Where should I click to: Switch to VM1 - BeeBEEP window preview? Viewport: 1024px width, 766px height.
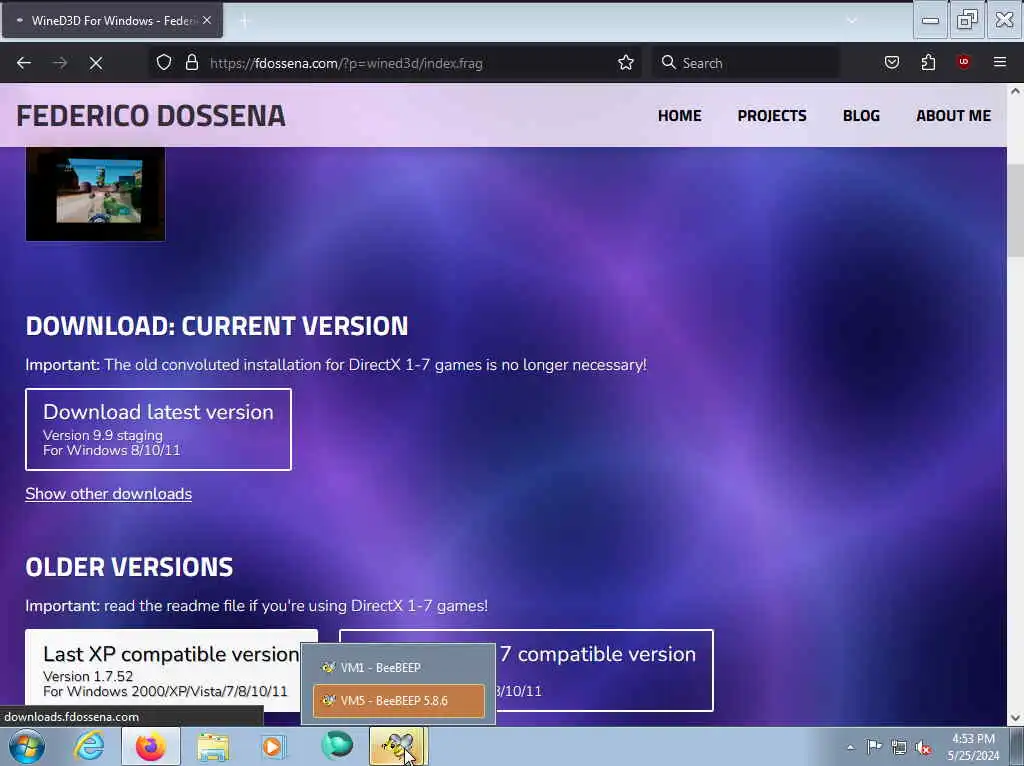[x=398, y=667]
